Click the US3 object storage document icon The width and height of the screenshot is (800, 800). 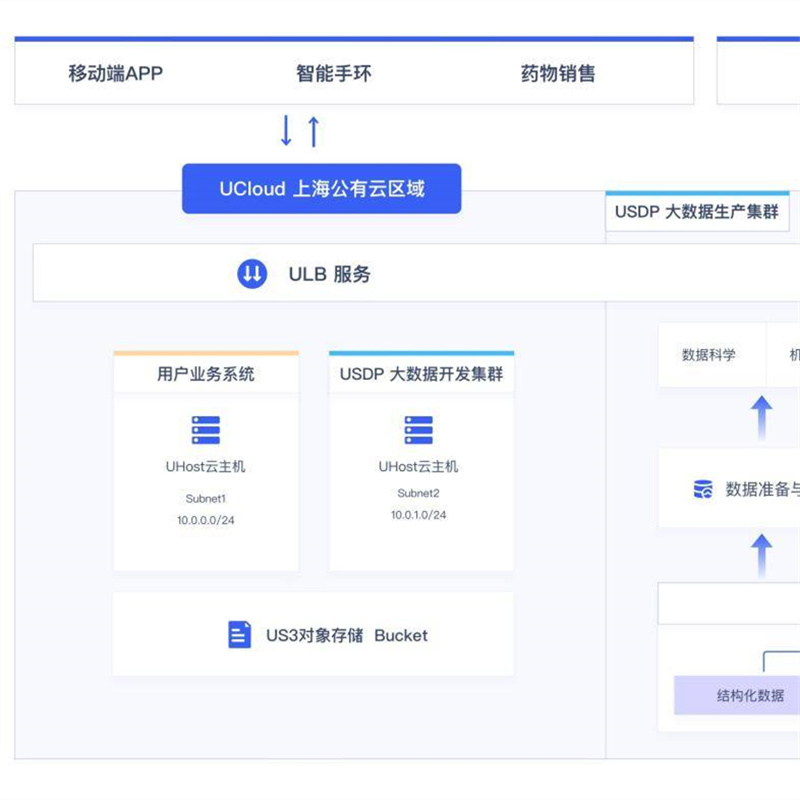pos(239,634)
